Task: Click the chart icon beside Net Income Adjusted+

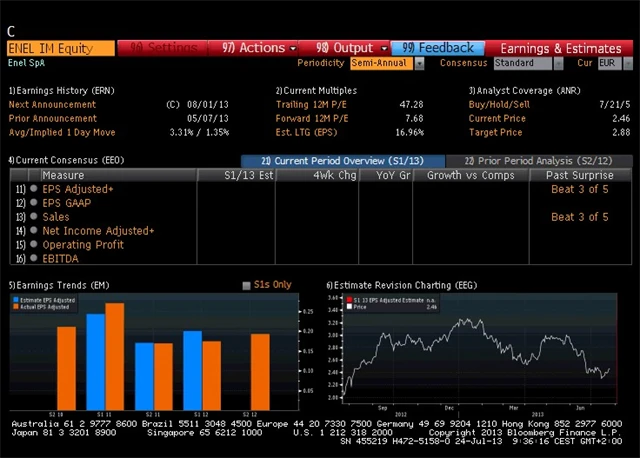Action: [x=34, y=231]
